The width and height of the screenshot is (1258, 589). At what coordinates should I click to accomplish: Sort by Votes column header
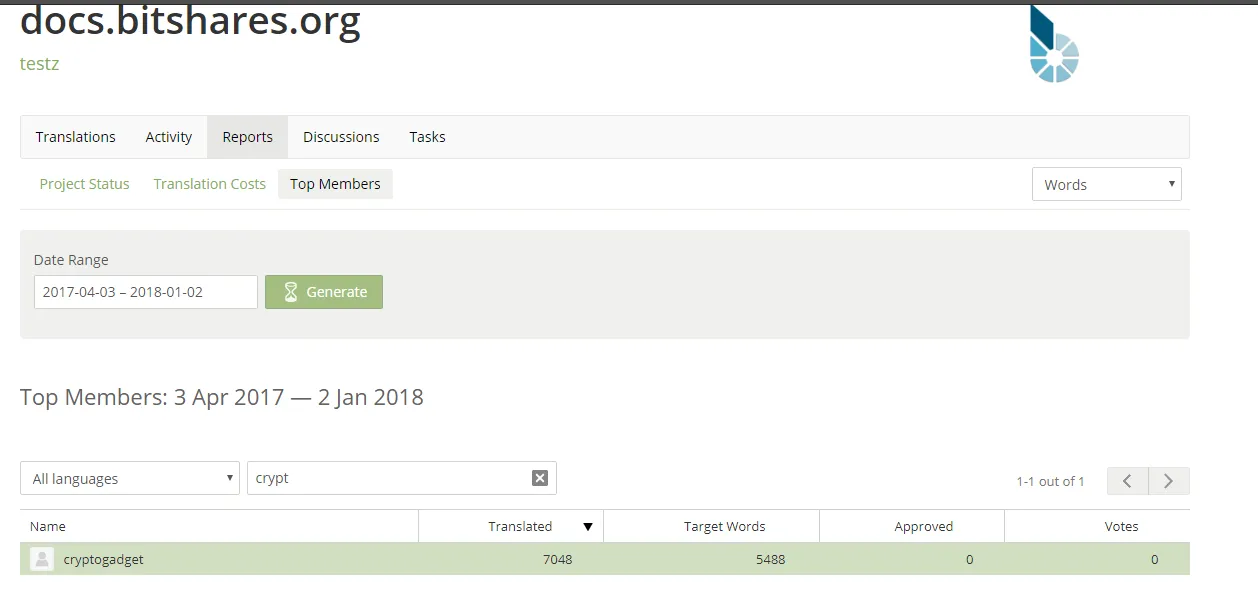tap(1122, 526)
